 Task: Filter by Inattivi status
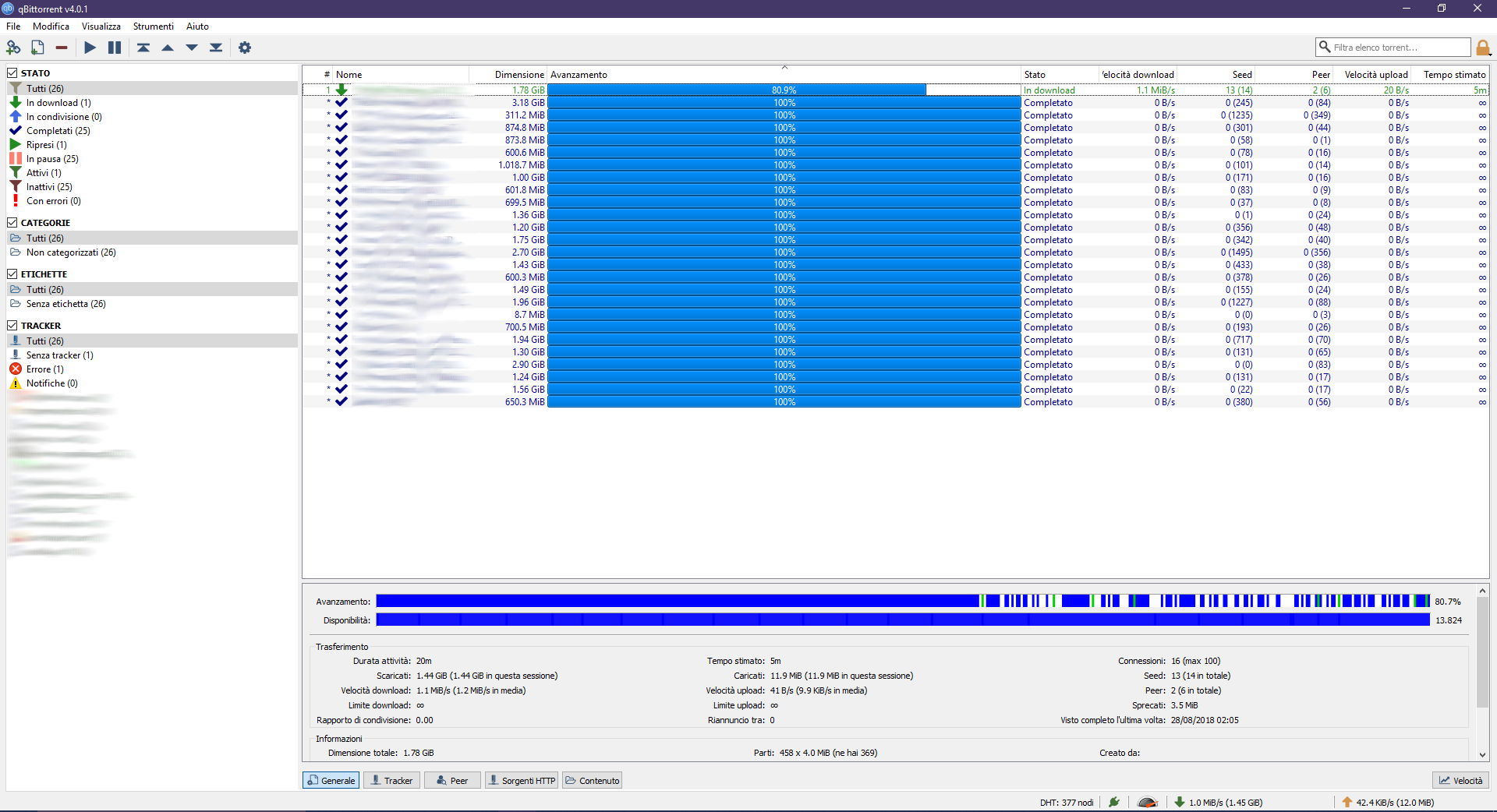click(x=49, y=187)
